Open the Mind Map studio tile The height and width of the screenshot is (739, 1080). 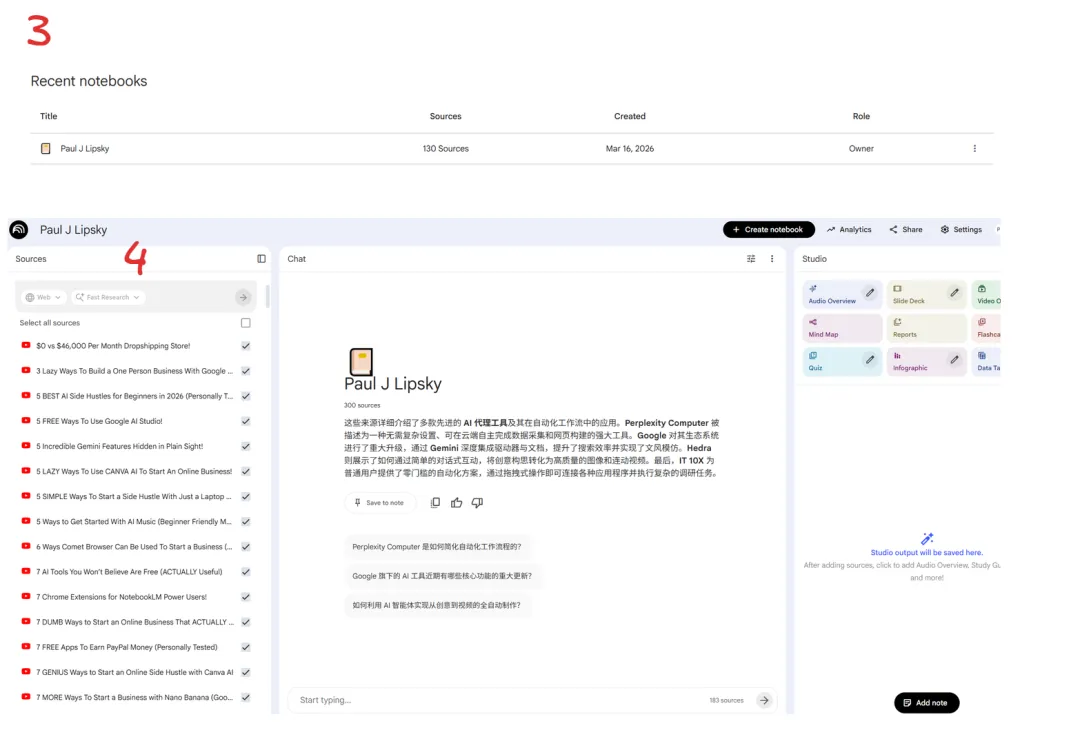tap(842, 328)
